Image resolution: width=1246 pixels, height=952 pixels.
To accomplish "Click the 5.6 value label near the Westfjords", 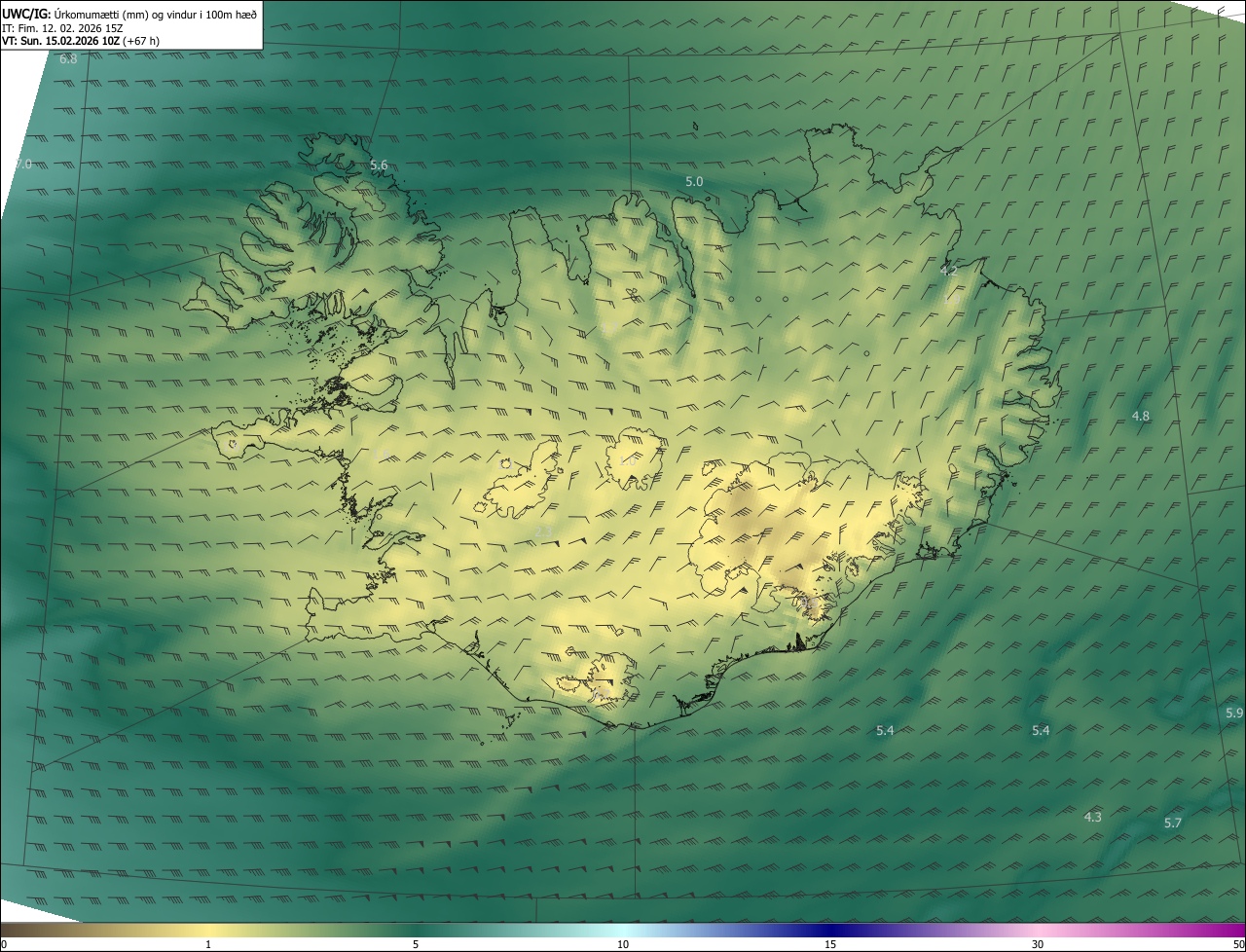I will (379, 165).
